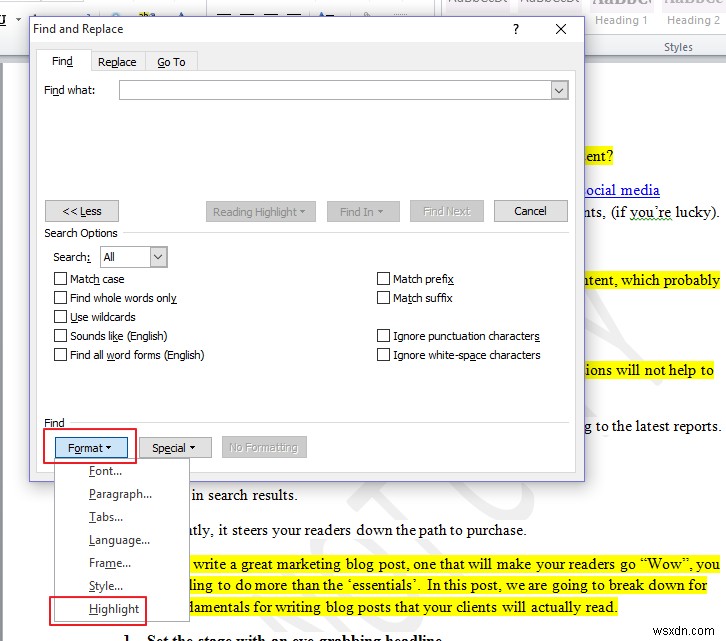Viewport: 726px width, 641px height.
Task: Choose Style... from the Format menu
Action: 122,586
